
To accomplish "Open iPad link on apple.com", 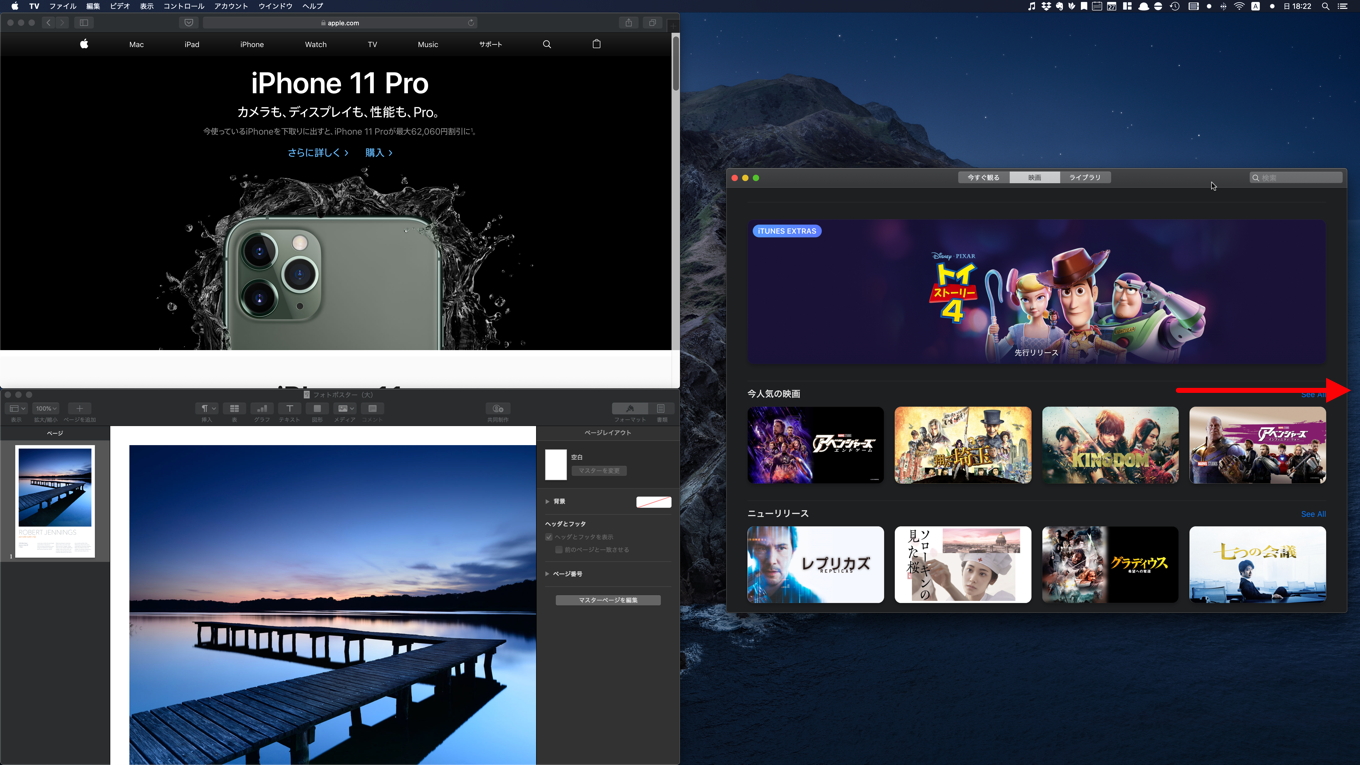I will click(192, 44).
